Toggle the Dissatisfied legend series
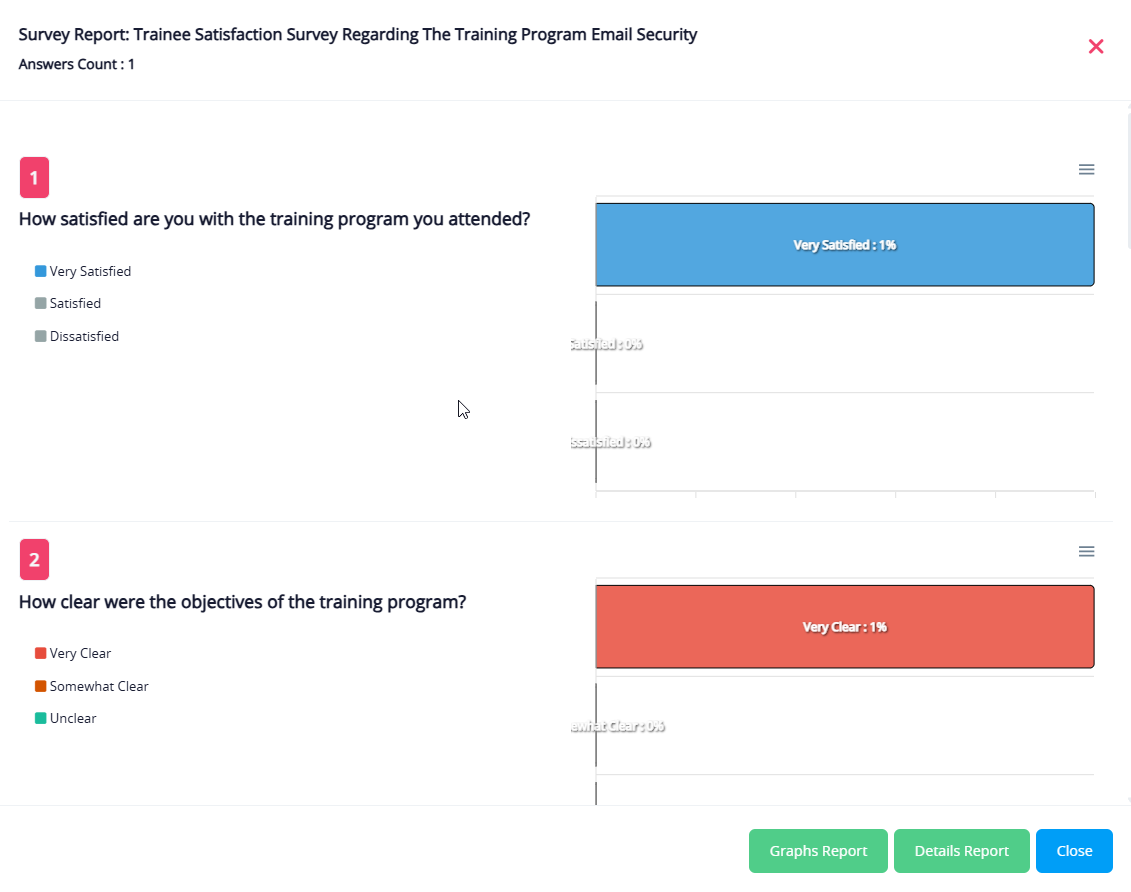Screen dimensions: 1131x892 [x=84, y=336]
